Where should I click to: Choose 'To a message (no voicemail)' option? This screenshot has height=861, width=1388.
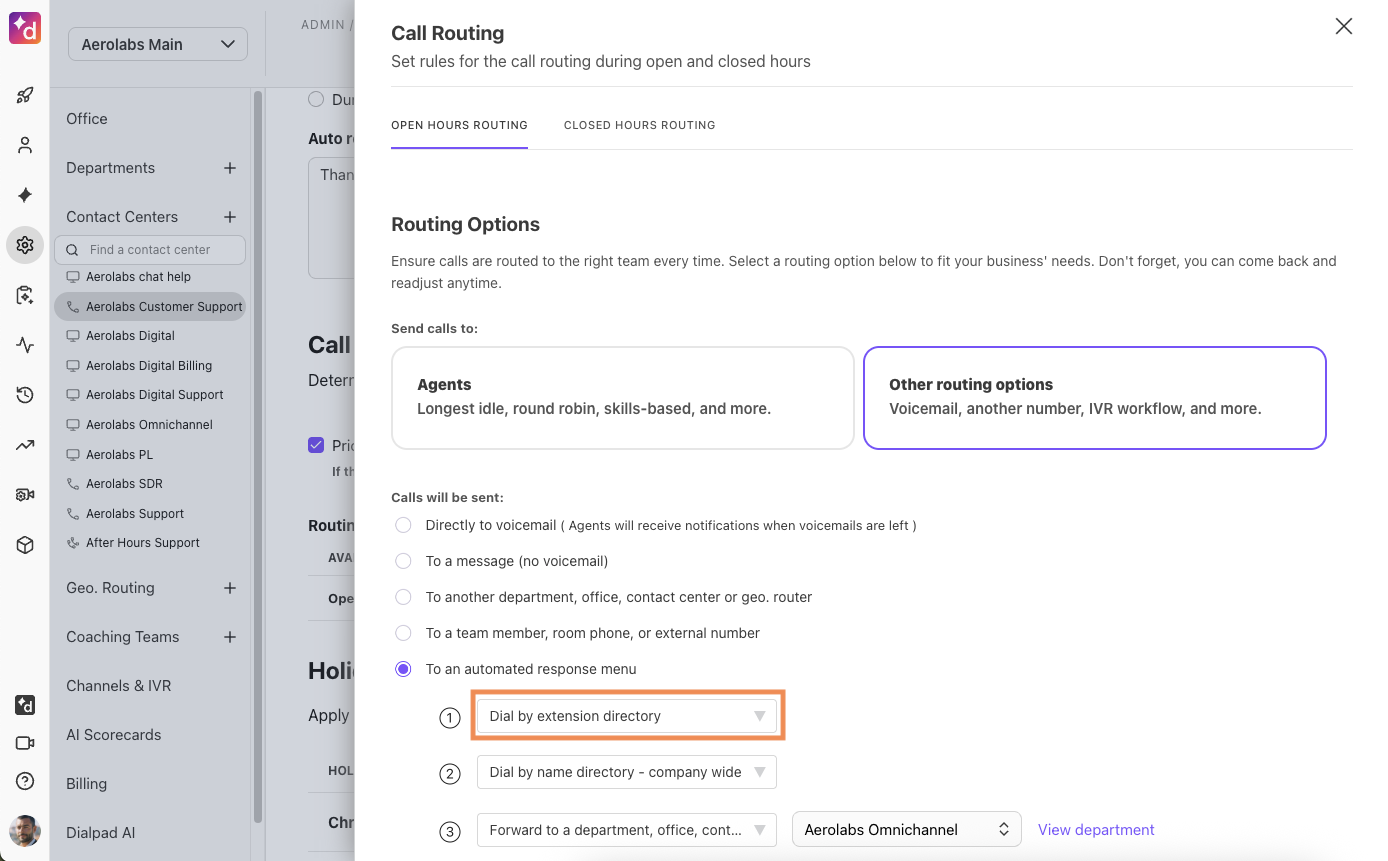tap(403, 561)
